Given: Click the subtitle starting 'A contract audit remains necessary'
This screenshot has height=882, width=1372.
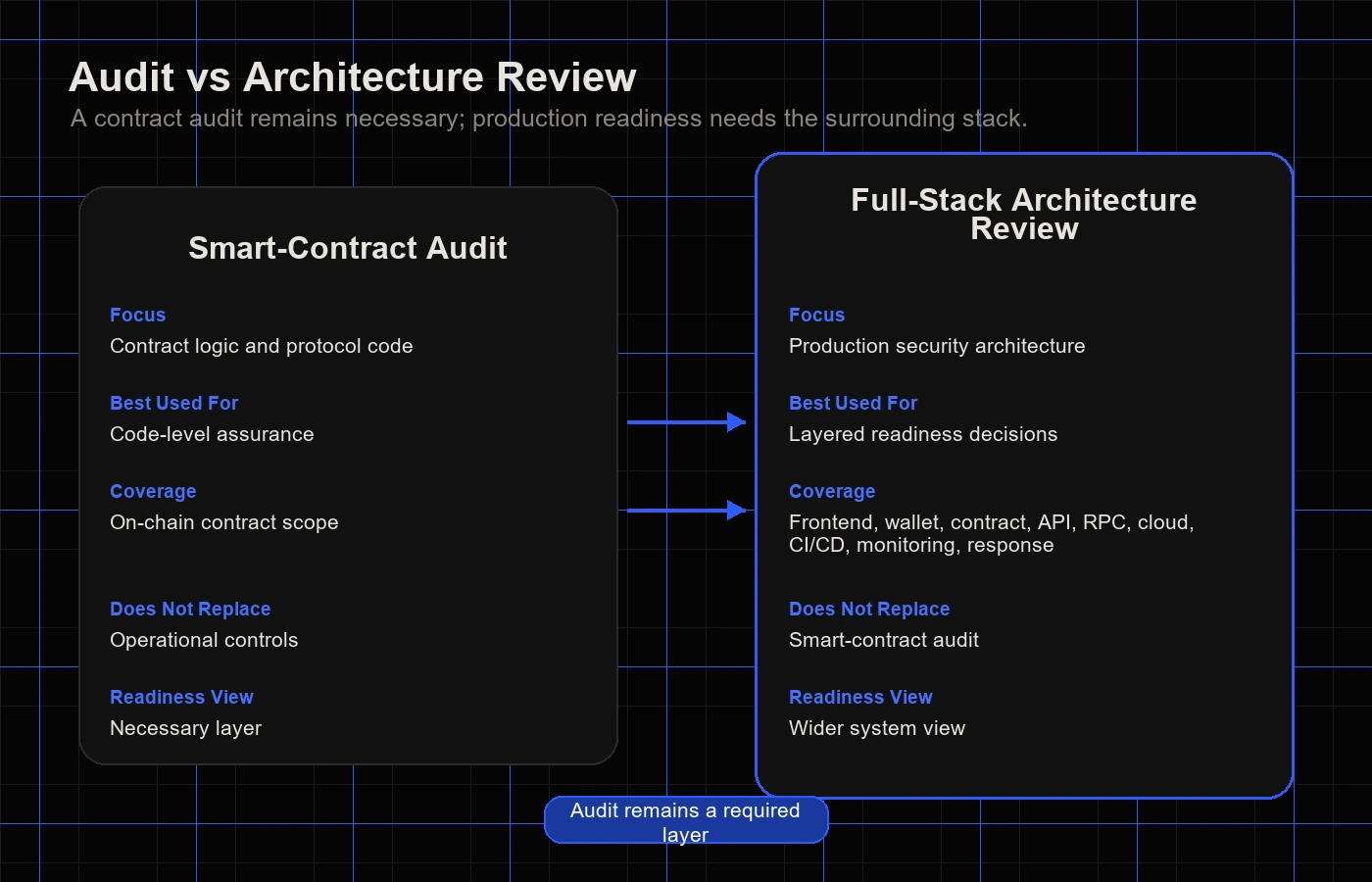Looking at the screenshot, I should click(x=549, y=119).
